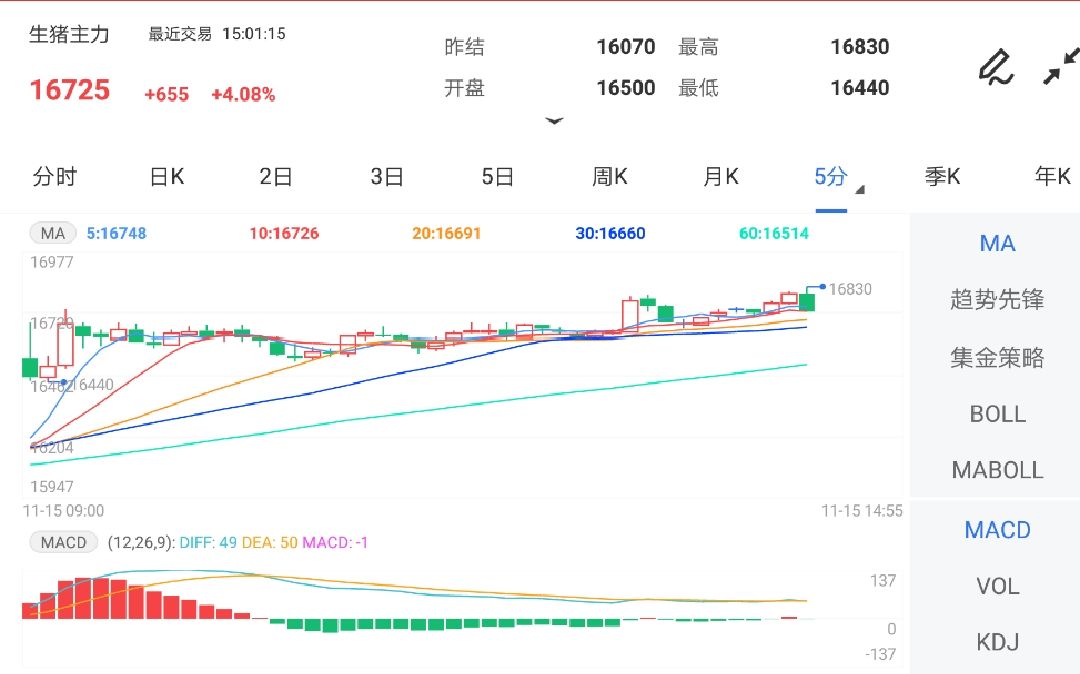Click the 10:16726 moving average value
1080x674 pixels.
coord(284,233)
